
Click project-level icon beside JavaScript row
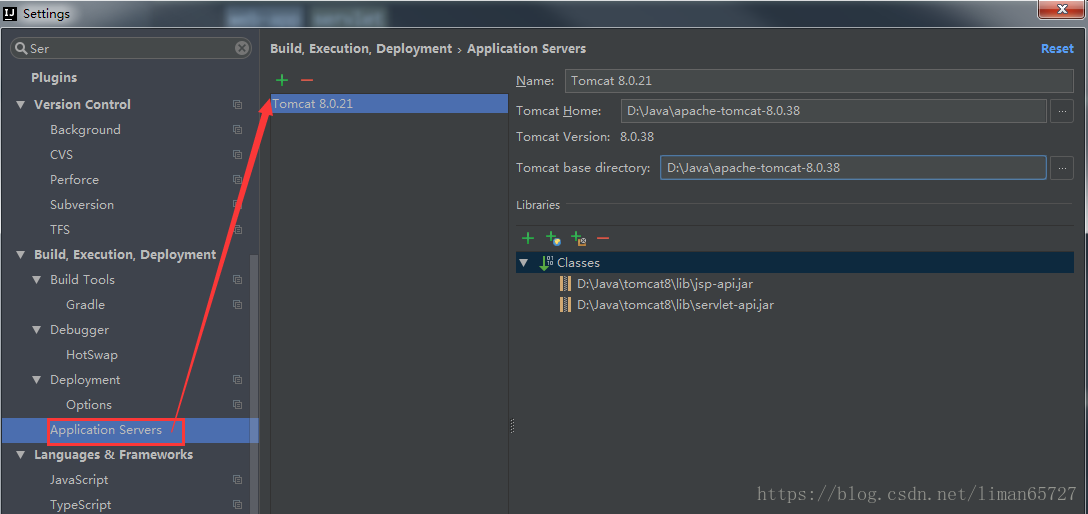(x=237, y=479)
